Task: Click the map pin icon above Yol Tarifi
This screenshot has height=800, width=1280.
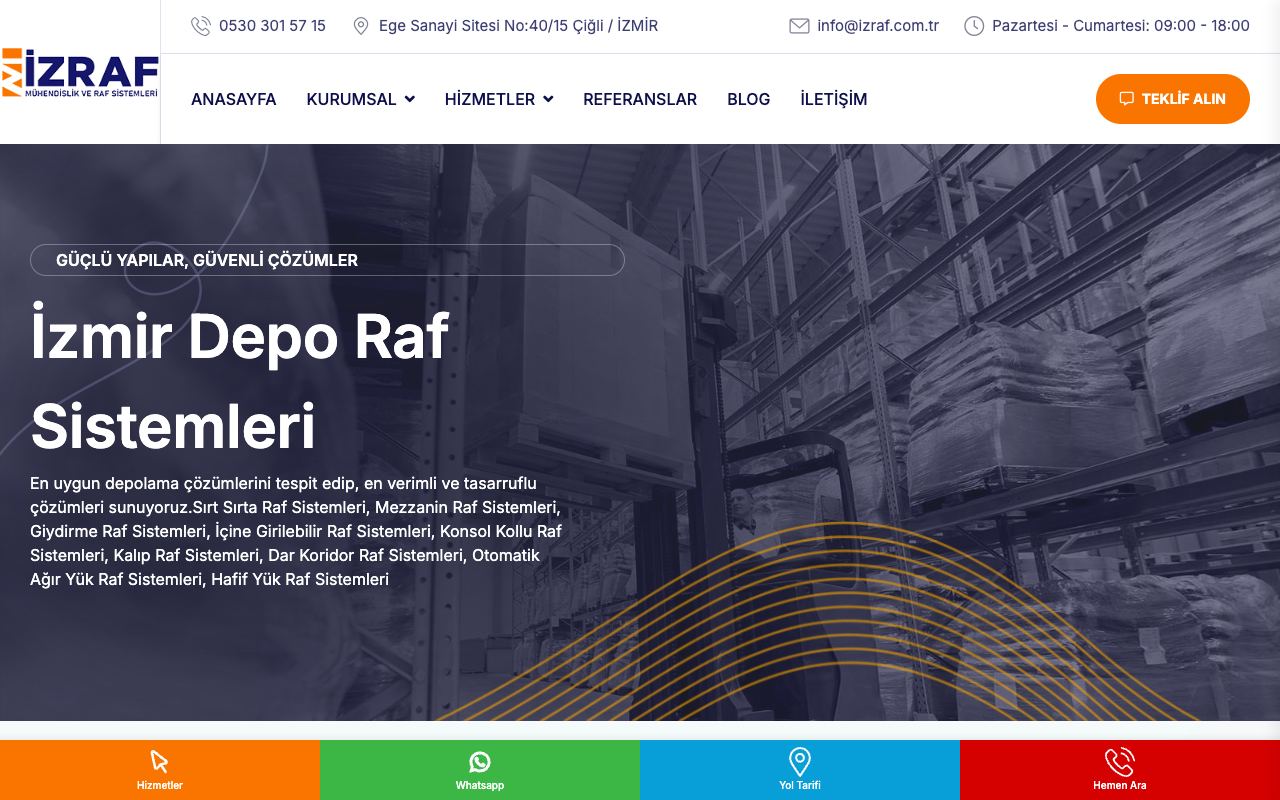Action: tap(800, 762)
